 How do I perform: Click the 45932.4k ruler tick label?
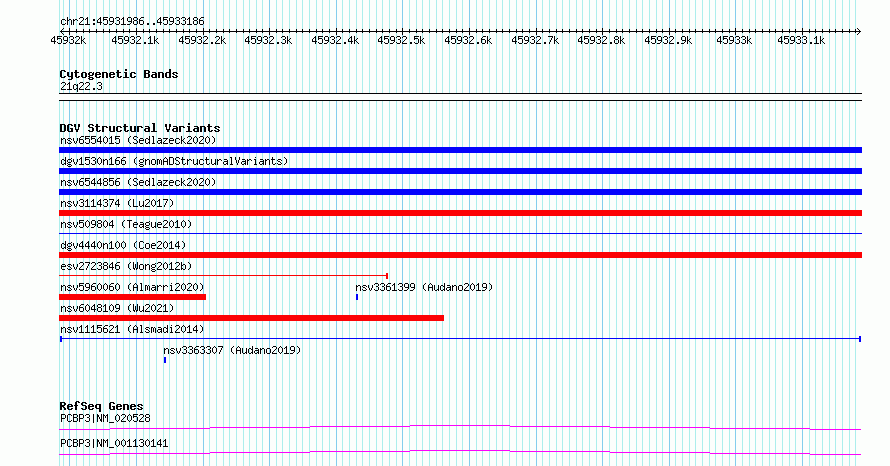pyautogui.click(x=335, y=40)
